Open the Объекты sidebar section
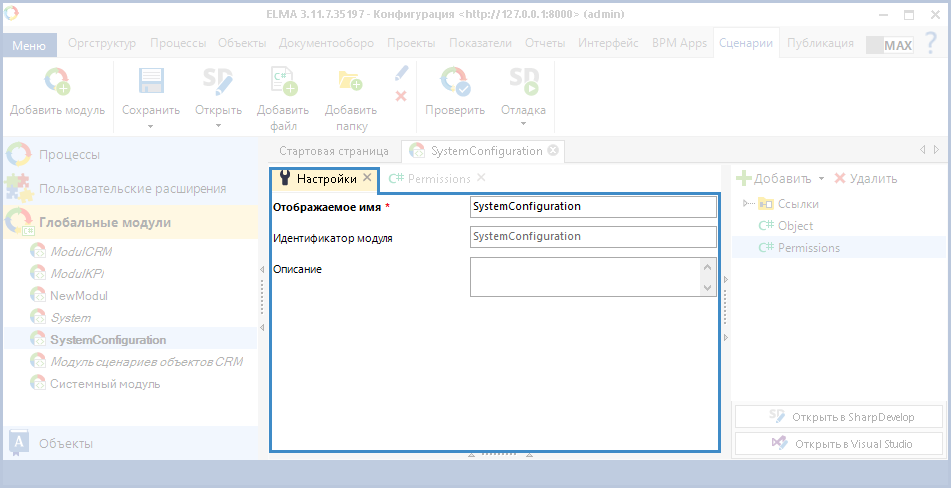Image resolution: width=951 pixels, height=488 pixels. pos(130,443)
